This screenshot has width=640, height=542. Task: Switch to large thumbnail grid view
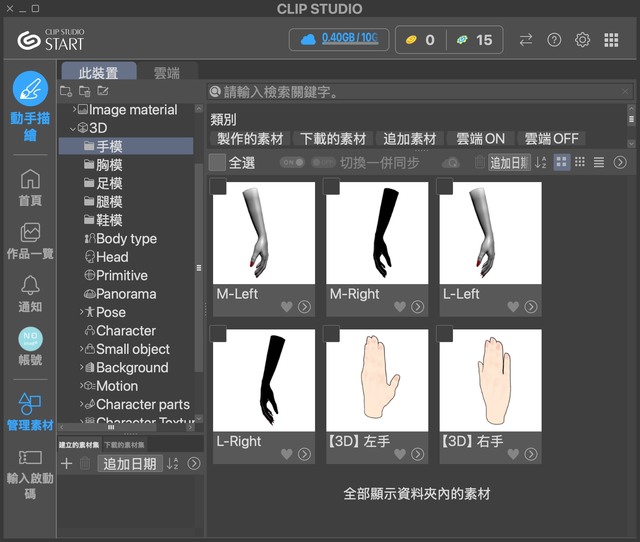pos(562,162)
